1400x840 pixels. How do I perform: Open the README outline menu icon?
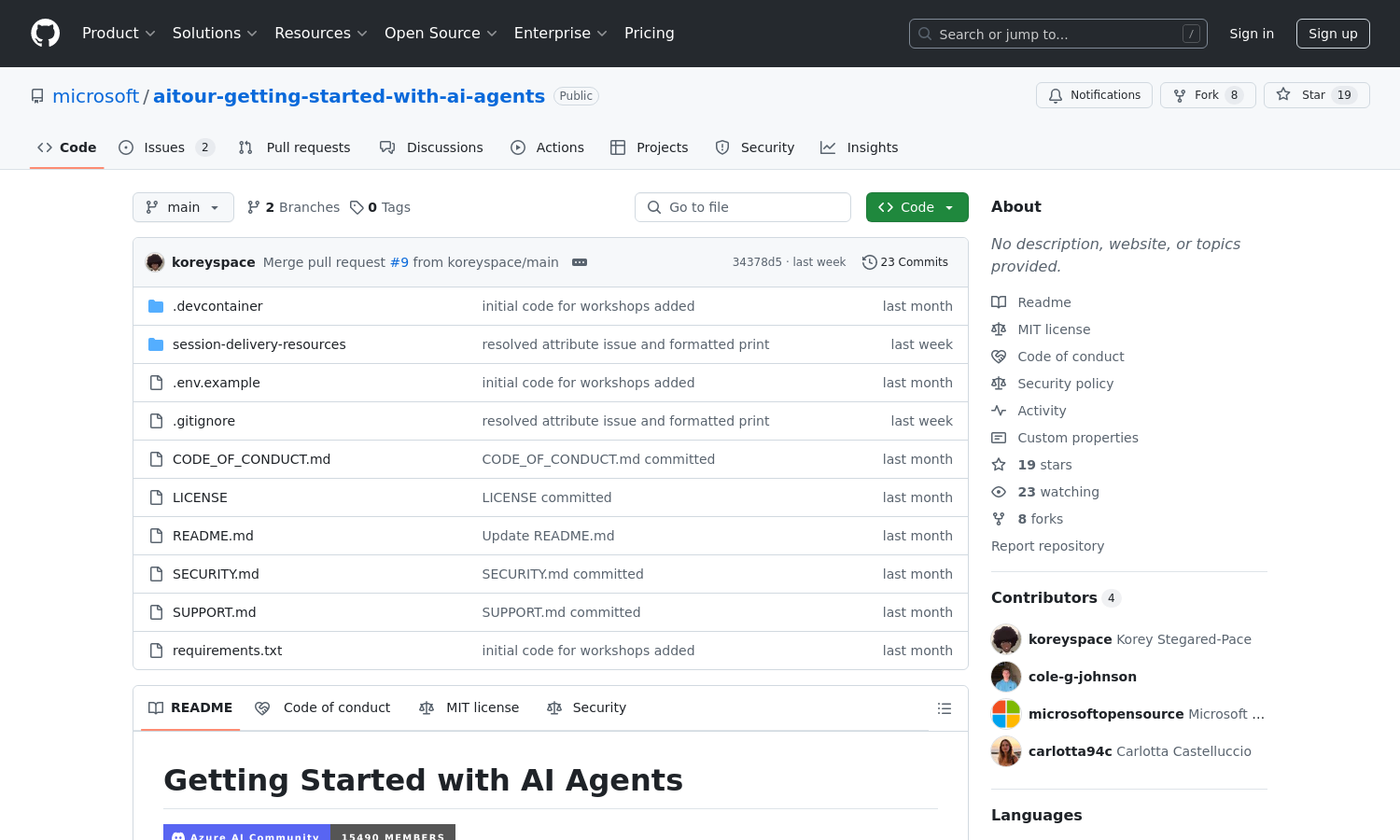tap(945, 708)
